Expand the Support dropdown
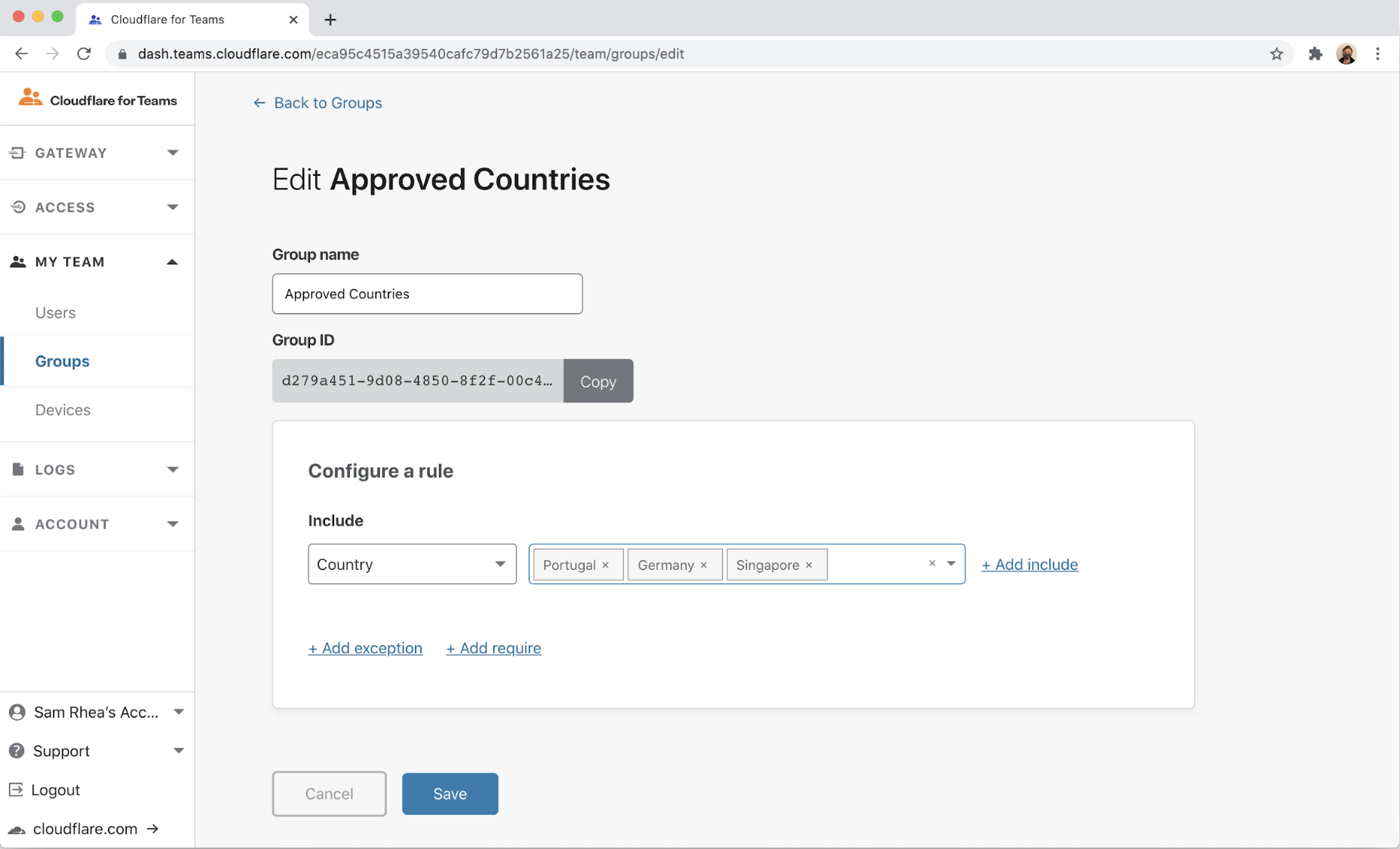The image size is (1400, 849). click(179, 751)
